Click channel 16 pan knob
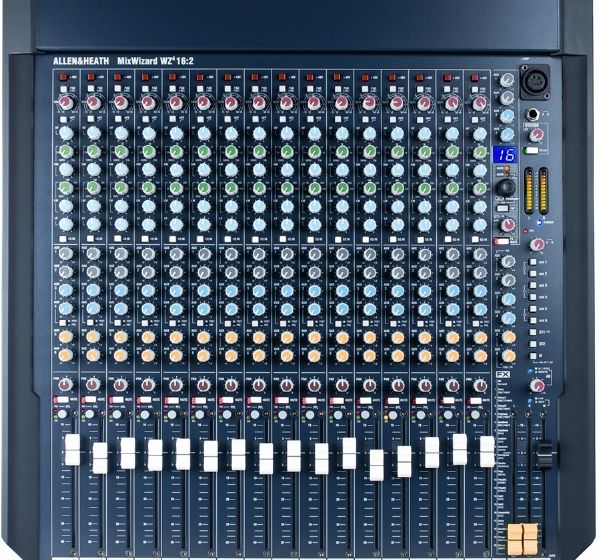 point(480,385)
